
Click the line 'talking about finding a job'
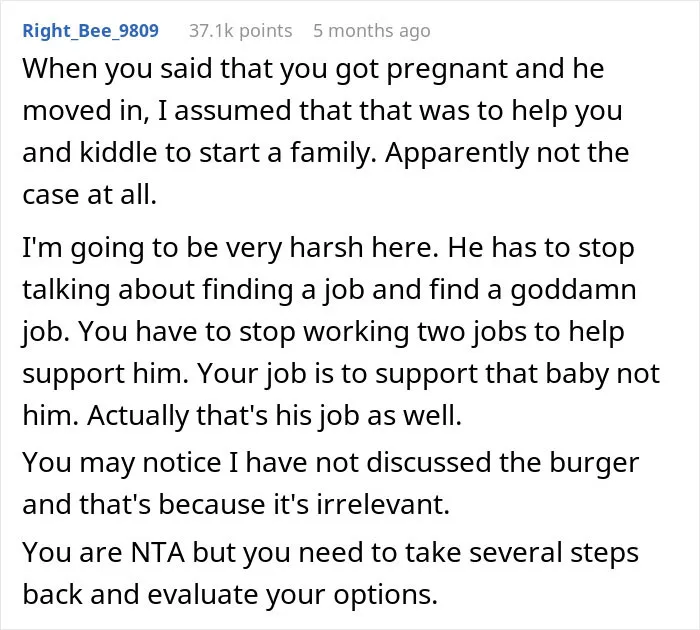329,289
